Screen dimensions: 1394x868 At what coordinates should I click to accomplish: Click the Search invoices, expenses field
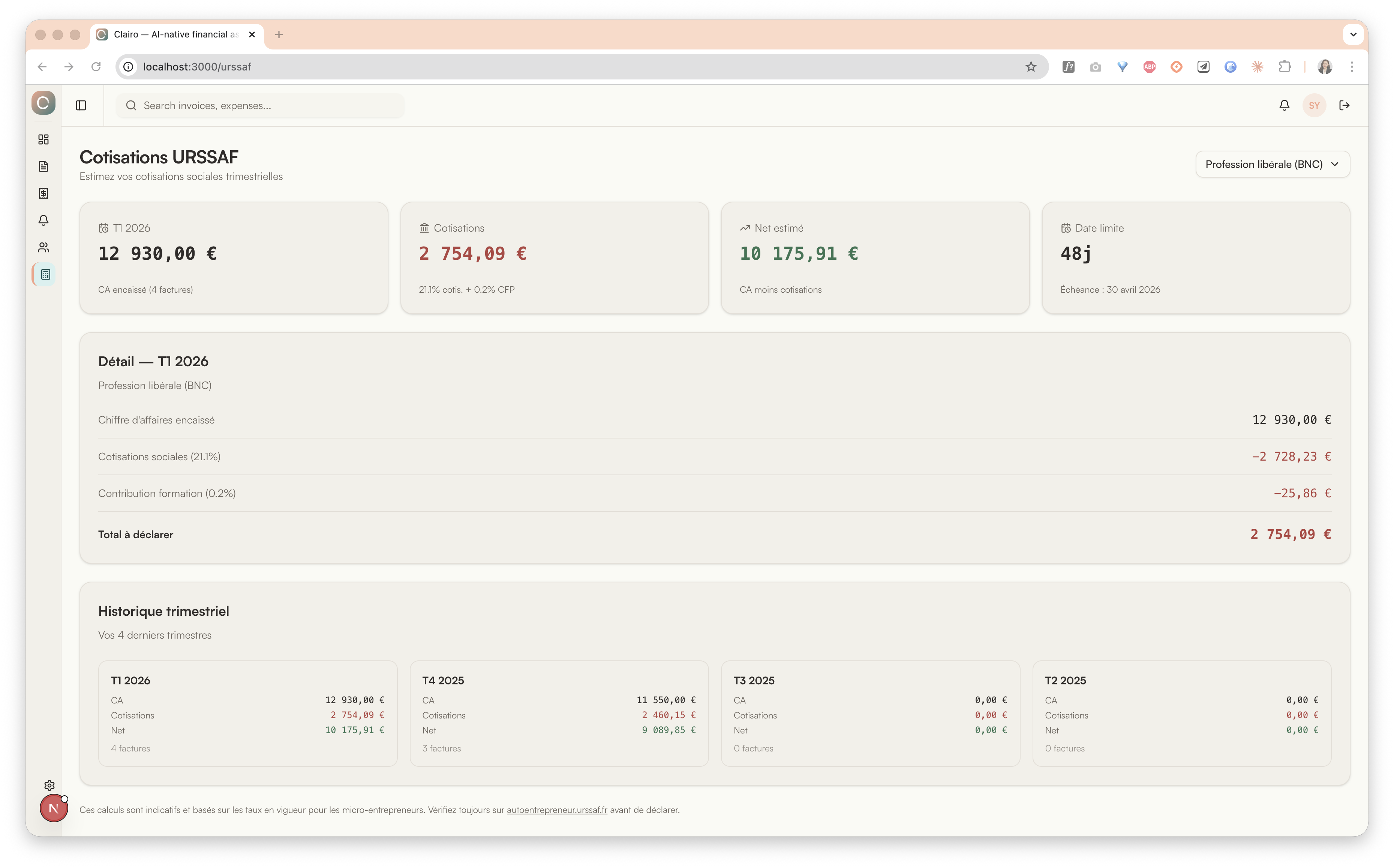[x=260, y=106]
